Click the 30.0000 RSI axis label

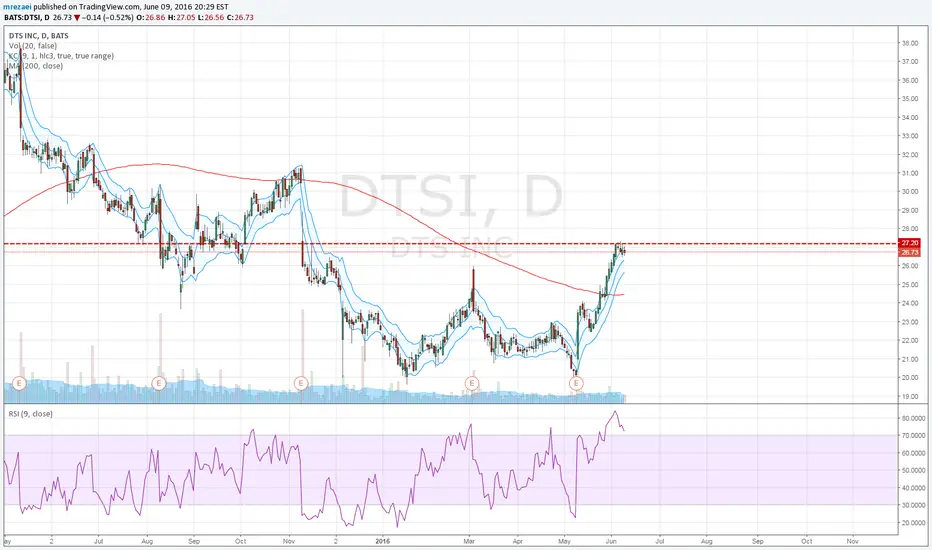point(914,505)
